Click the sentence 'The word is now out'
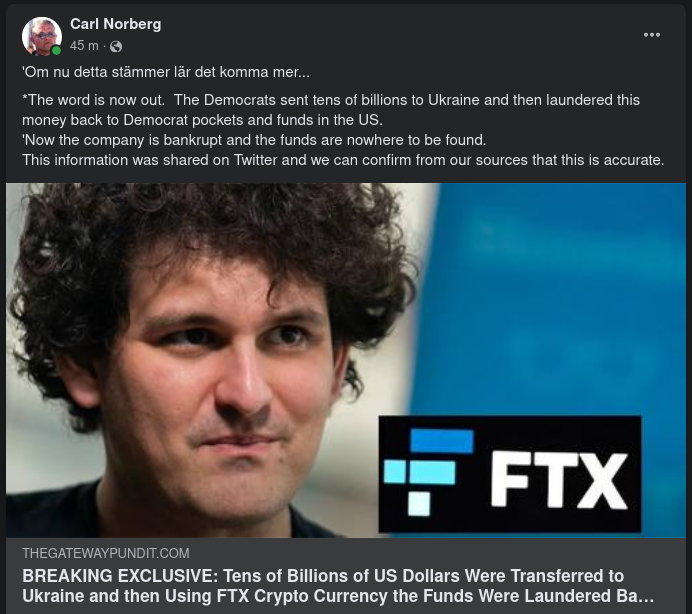 [94, 100]
